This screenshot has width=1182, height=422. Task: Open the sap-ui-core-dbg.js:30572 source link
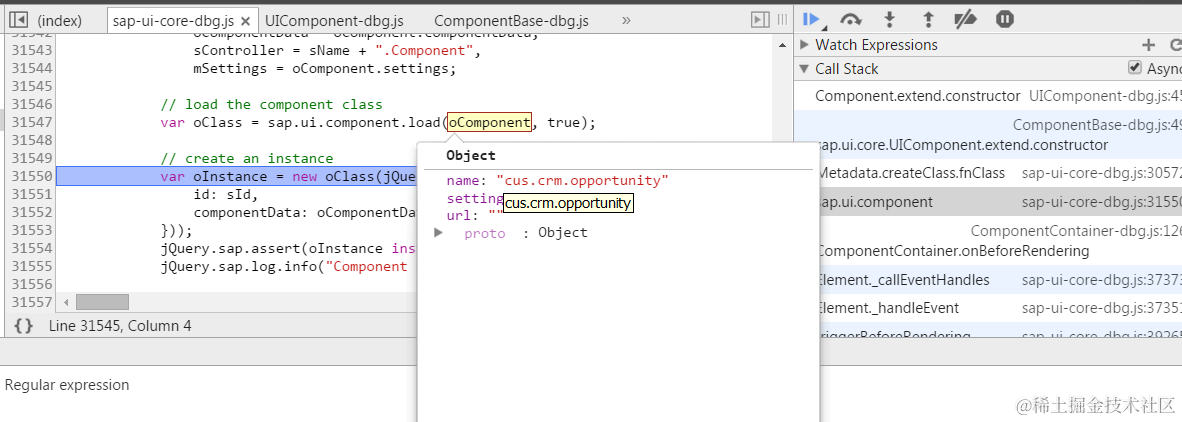coord(1101,173)
